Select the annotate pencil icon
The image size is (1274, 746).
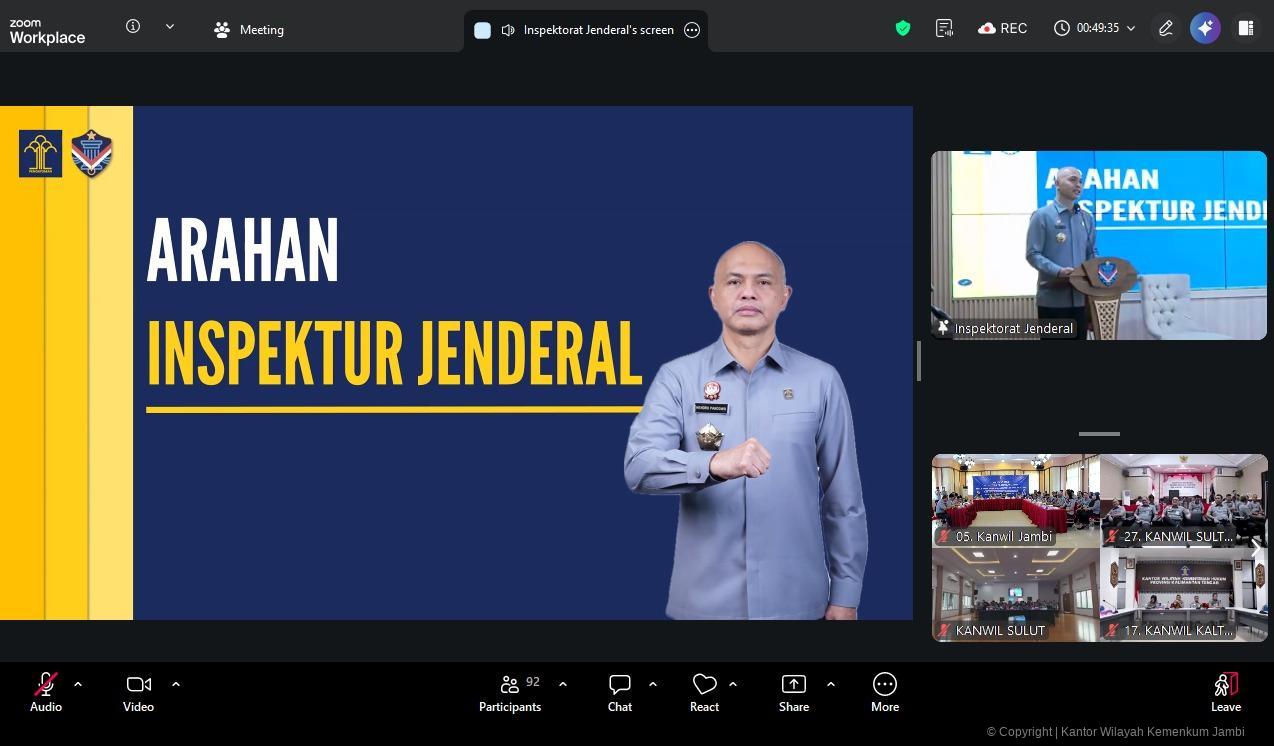pyautogui.click(x=1165, y=29)
